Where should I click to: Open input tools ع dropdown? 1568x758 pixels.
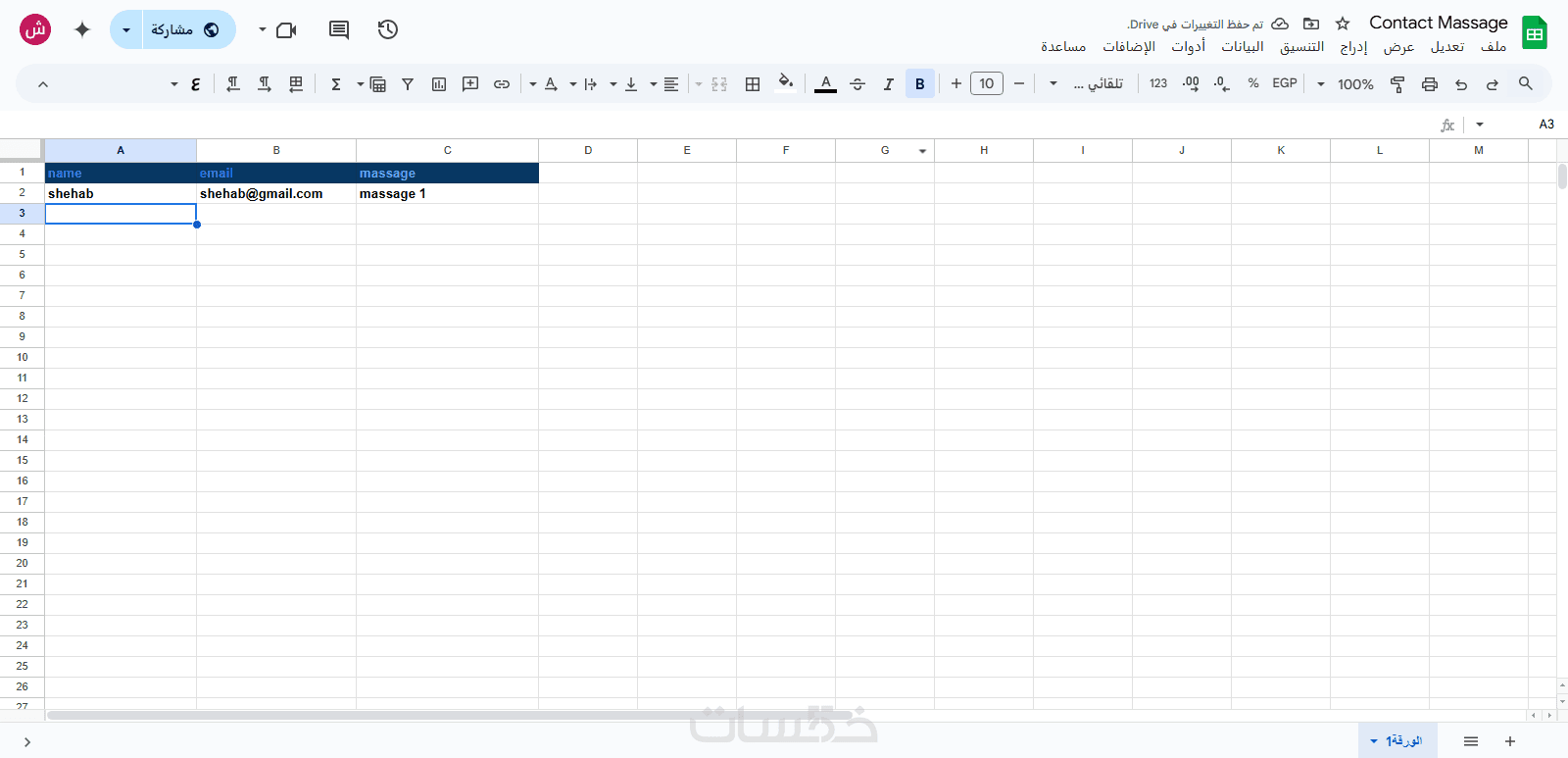(186, 84)
